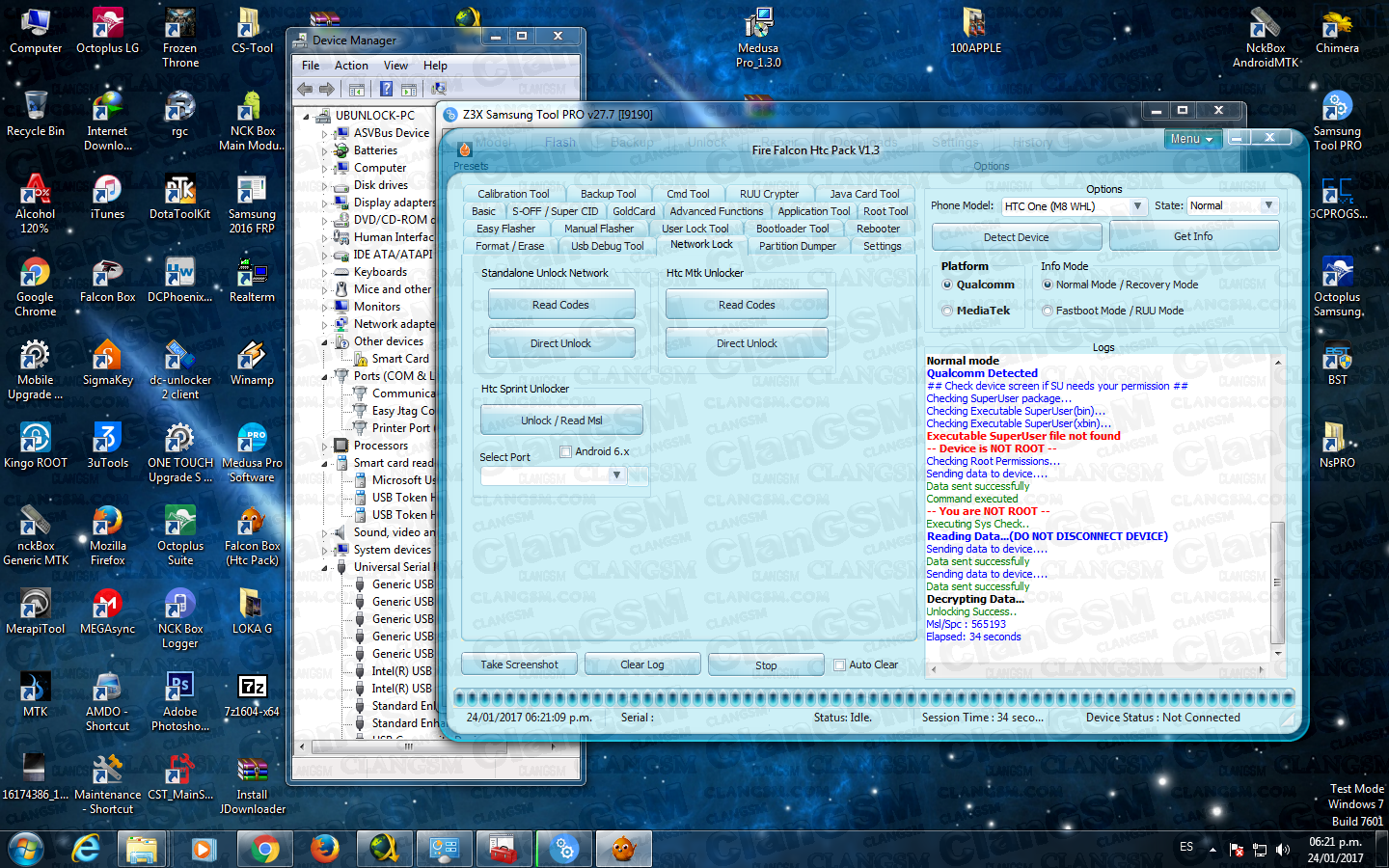Open 3uTools desktop icon

(x=107, y=446)
